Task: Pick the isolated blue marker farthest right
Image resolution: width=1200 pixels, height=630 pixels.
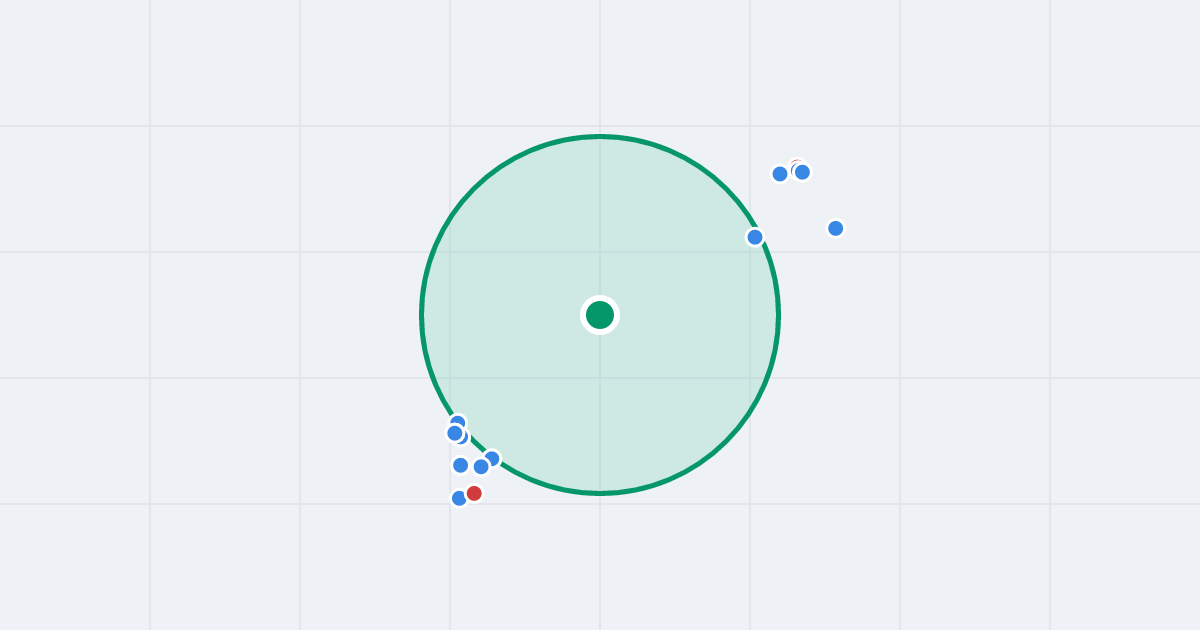Action: coord(836,228)
